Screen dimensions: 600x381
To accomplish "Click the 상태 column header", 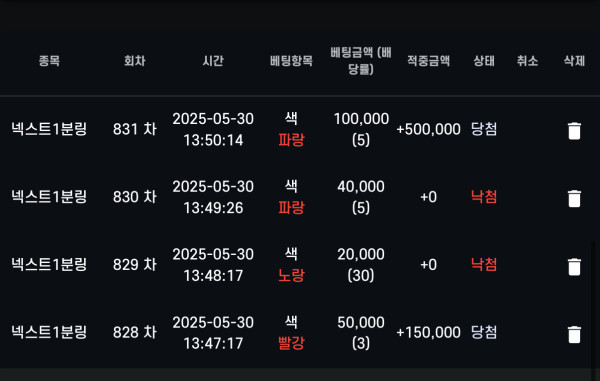I will pyautogui.click(x=484, y=61).
